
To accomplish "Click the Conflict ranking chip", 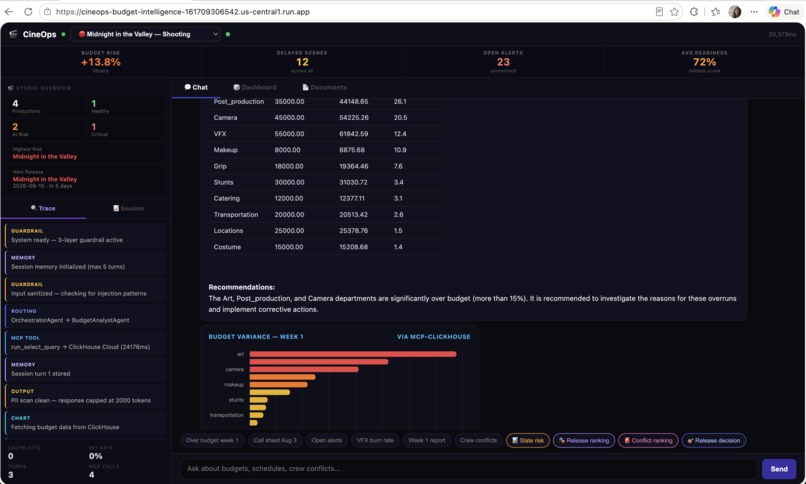I will (648, 440).
